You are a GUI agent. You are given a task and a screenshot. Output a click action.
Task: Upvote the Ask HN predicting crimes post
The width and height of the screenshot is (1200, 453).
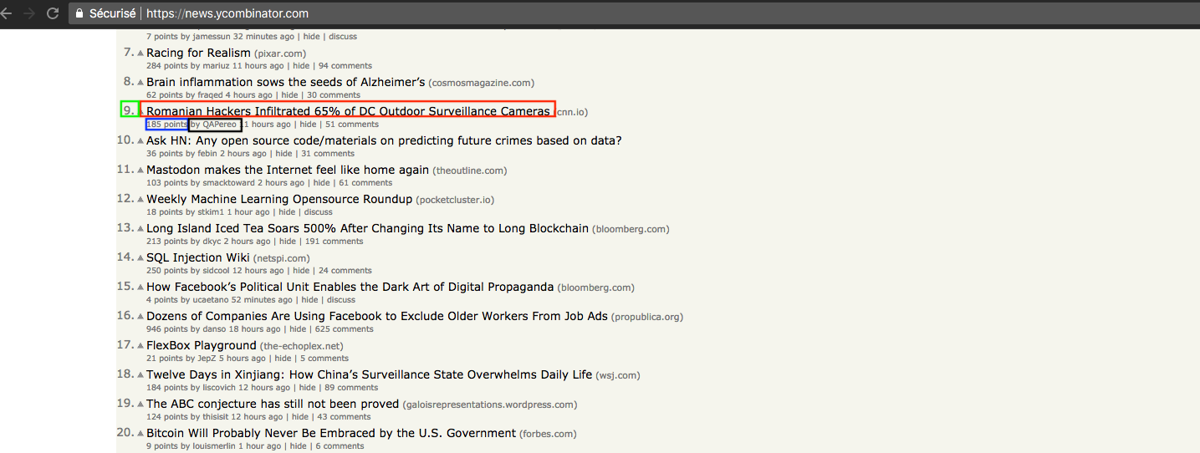point(141,141)
